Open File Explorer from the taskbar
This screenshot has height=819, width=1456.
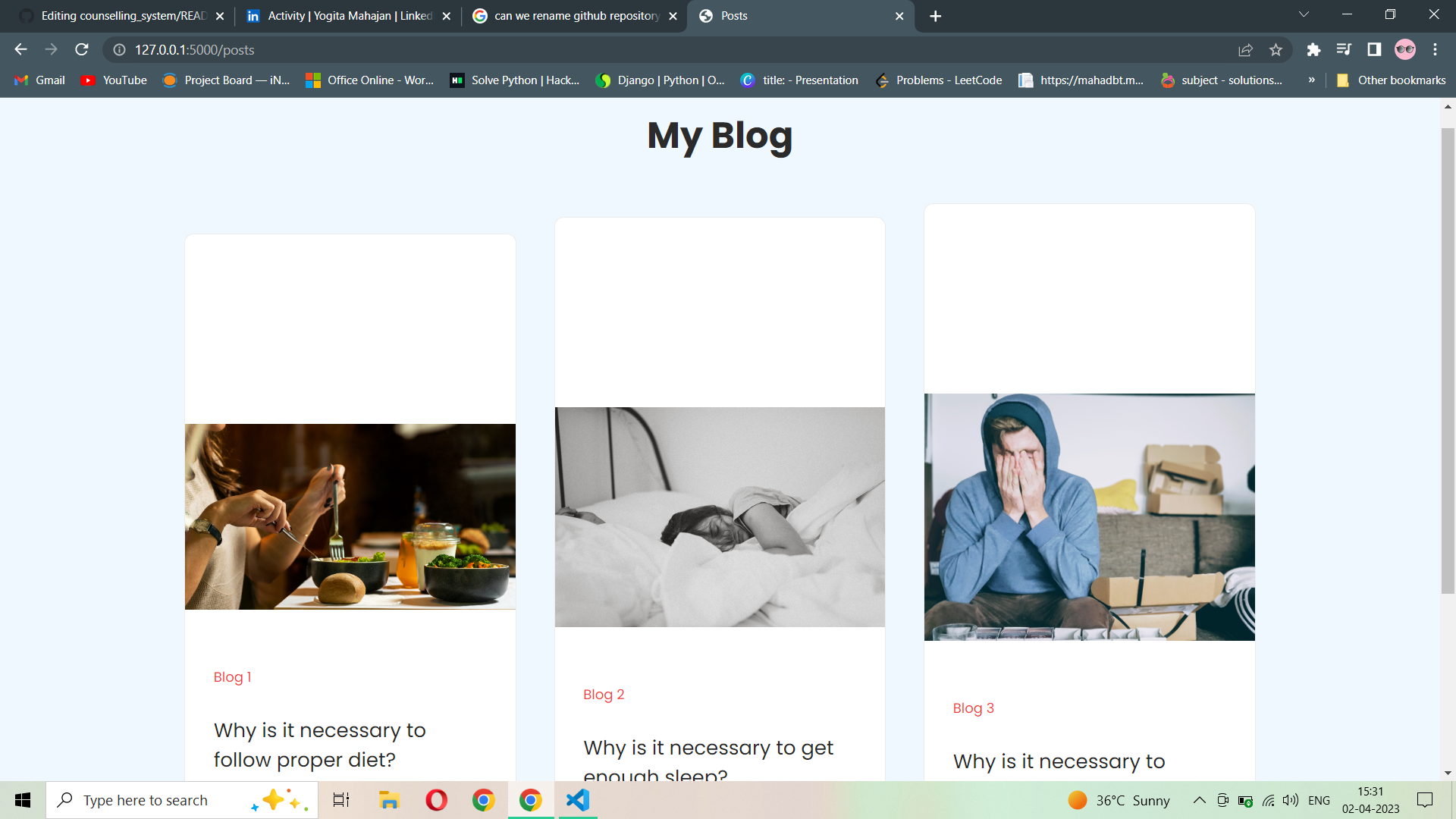pos(389,800)
